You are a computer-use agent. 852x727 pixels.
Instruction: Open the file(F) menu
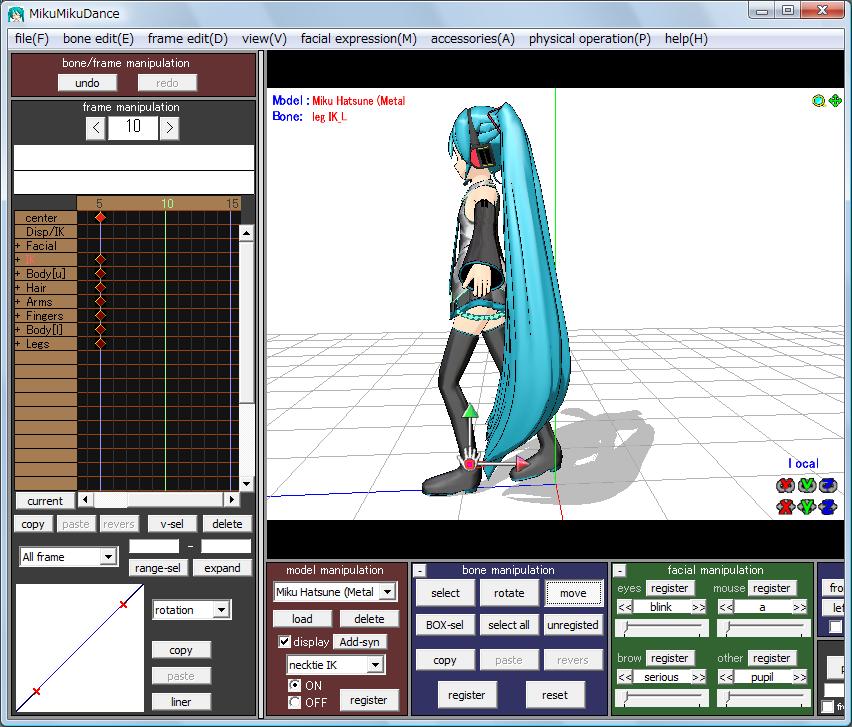pyautogui.click(x=32, y=39)
